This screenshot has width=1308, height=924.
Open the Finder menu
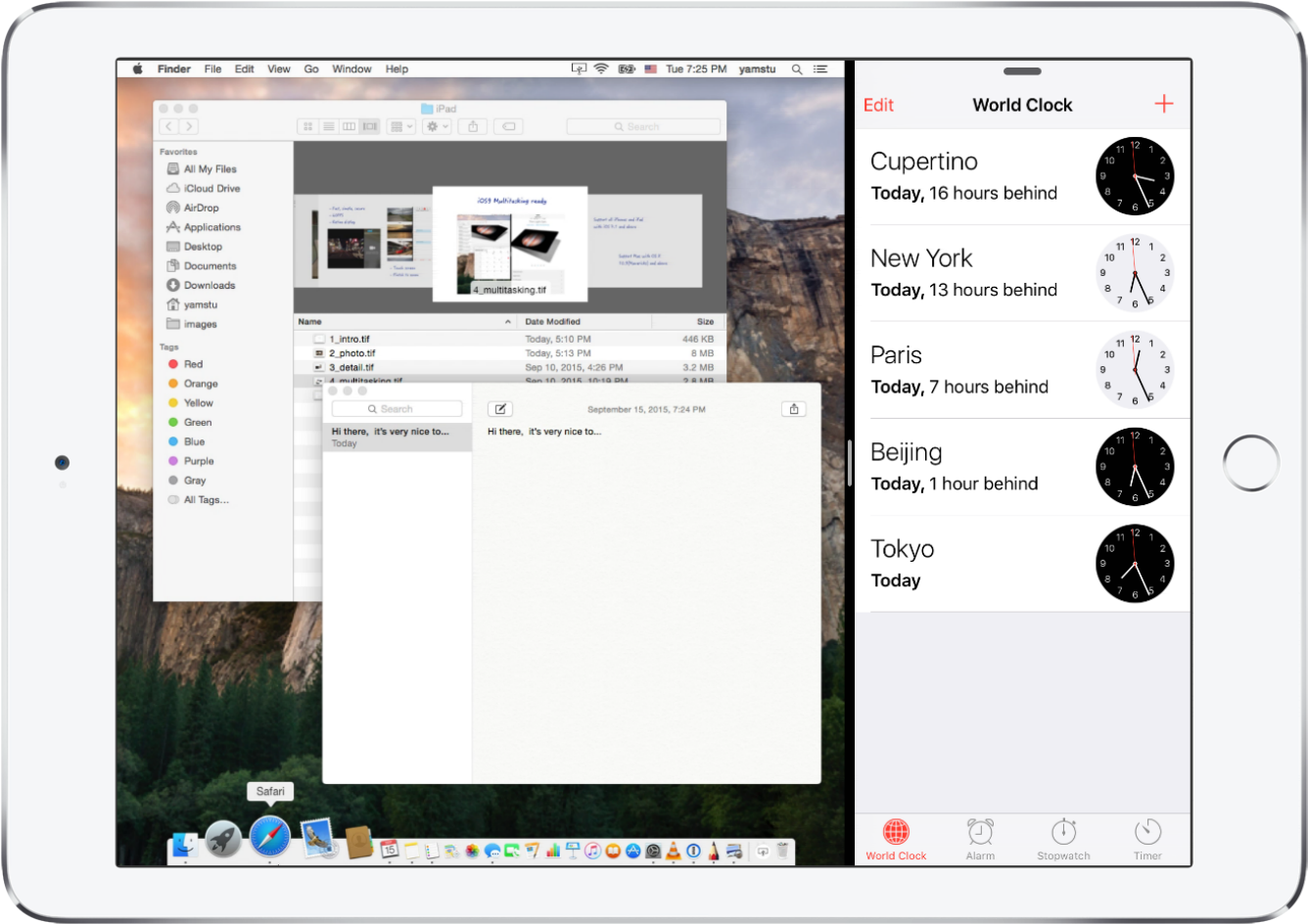coord(174,69)
